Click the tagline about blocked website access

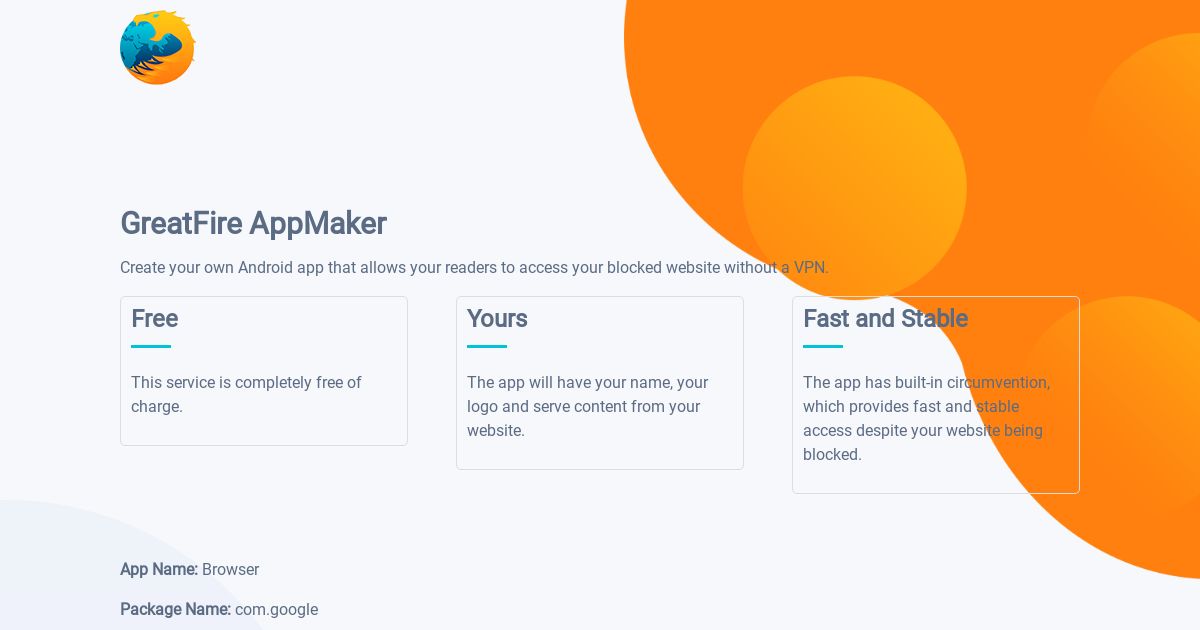474,268
